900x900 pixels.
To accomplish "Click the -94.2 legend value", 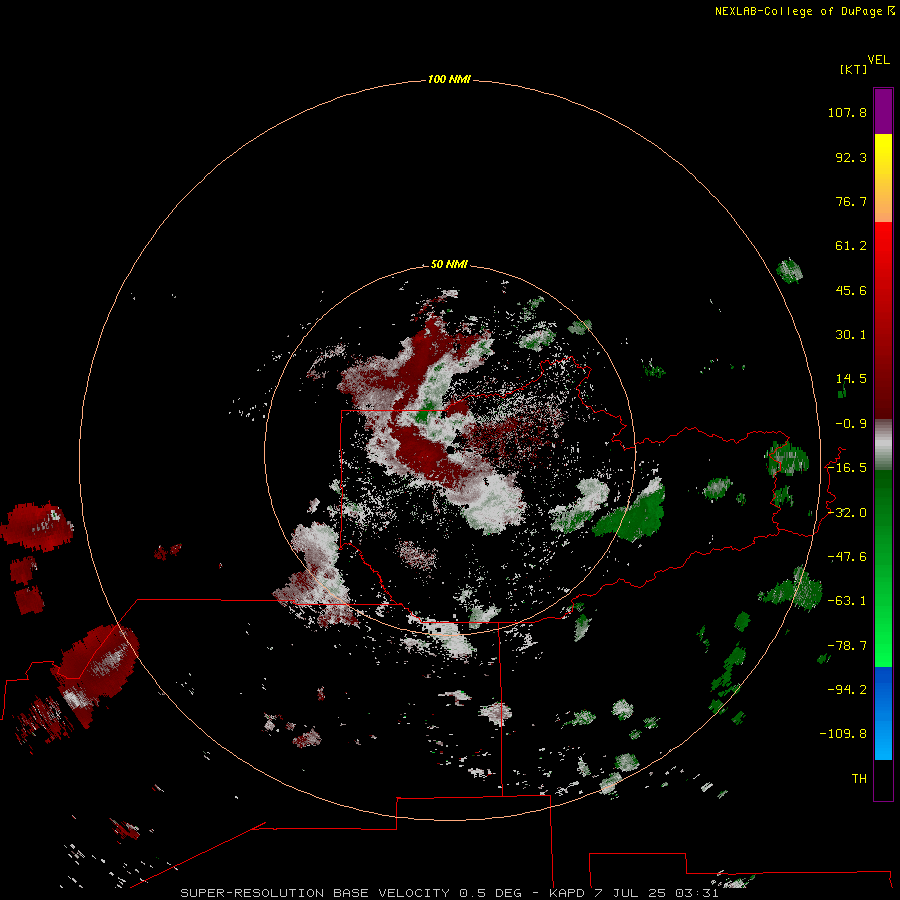I will tap(847, 690).
